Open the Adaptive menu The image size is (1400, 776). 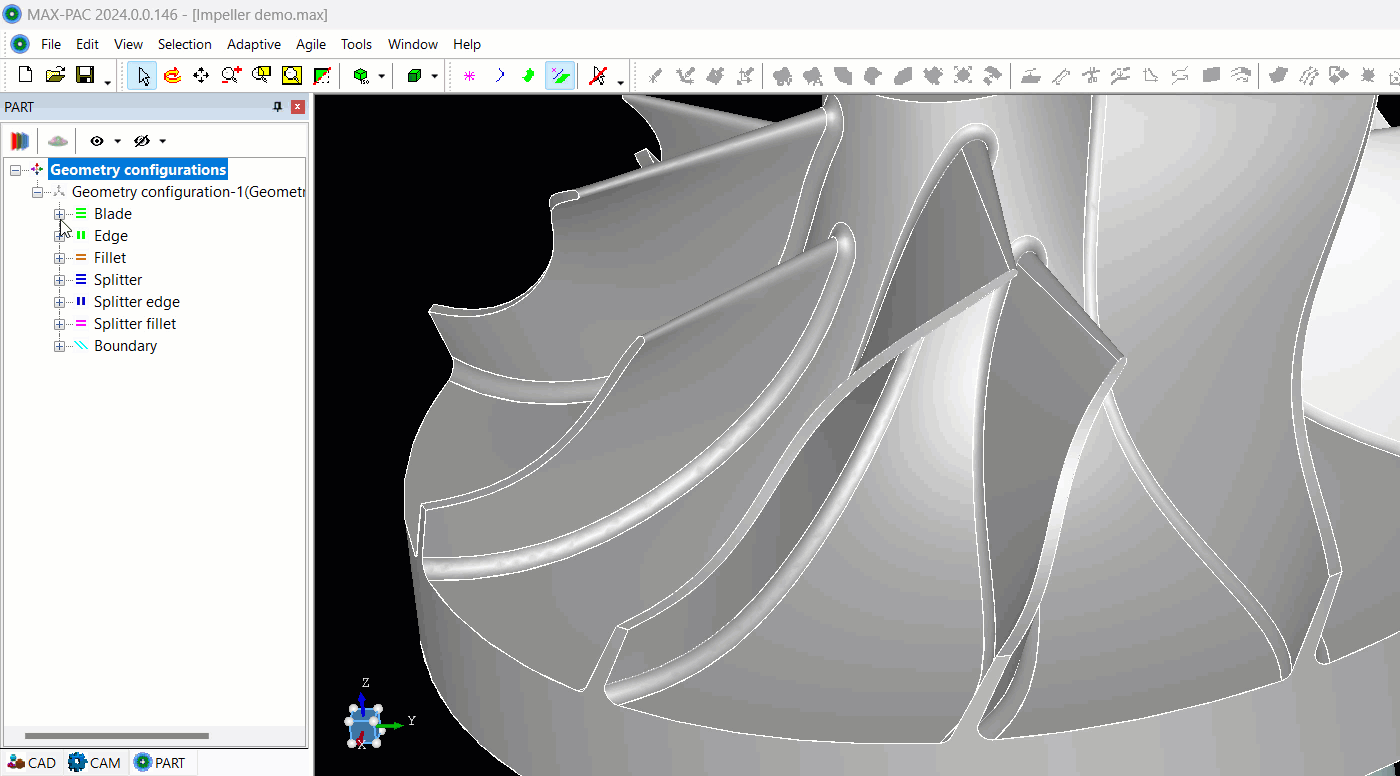coord(253,44)
